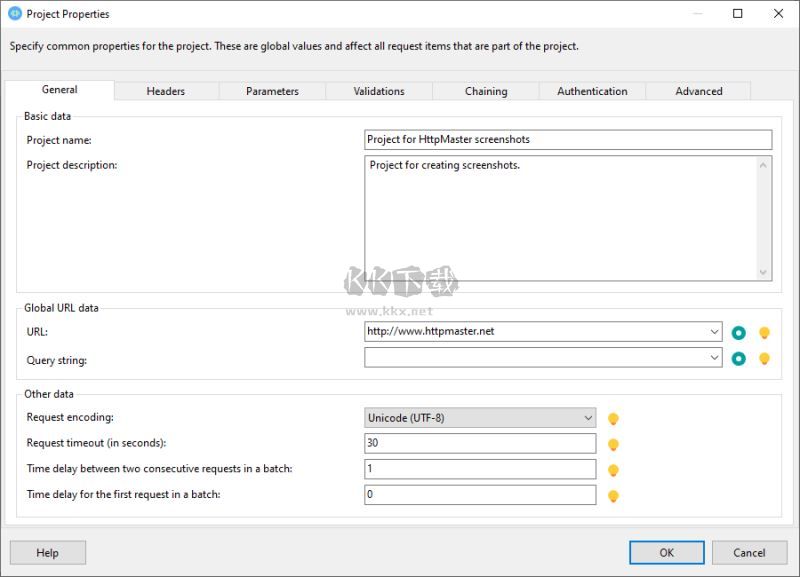Click the lightbulb hint icon for URL
This screenshot has width=800, height=577.
765,333
